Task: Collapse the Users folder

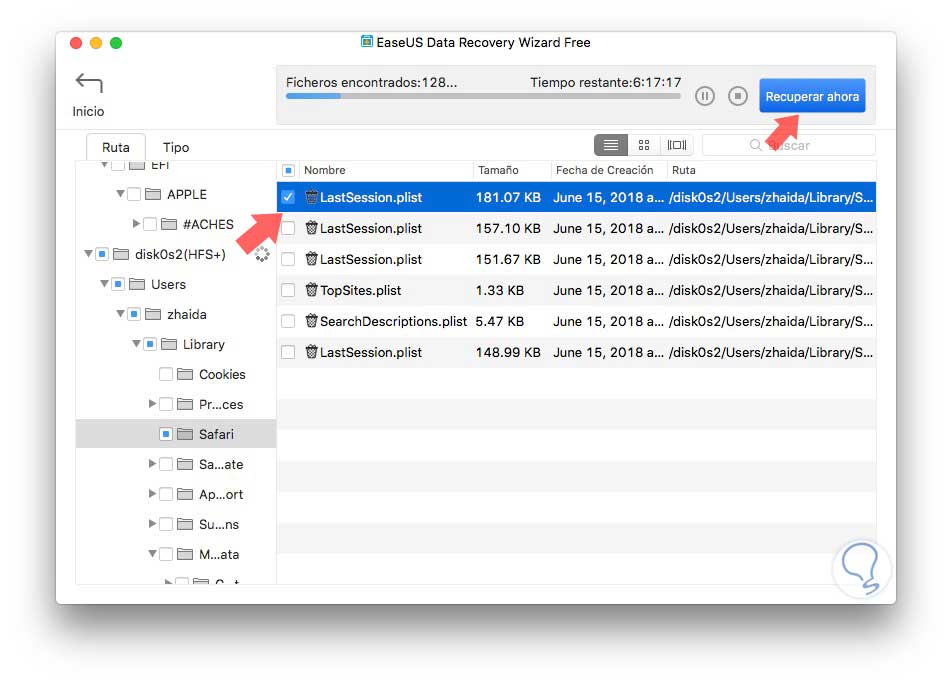Action: click(x=104, y=283)
